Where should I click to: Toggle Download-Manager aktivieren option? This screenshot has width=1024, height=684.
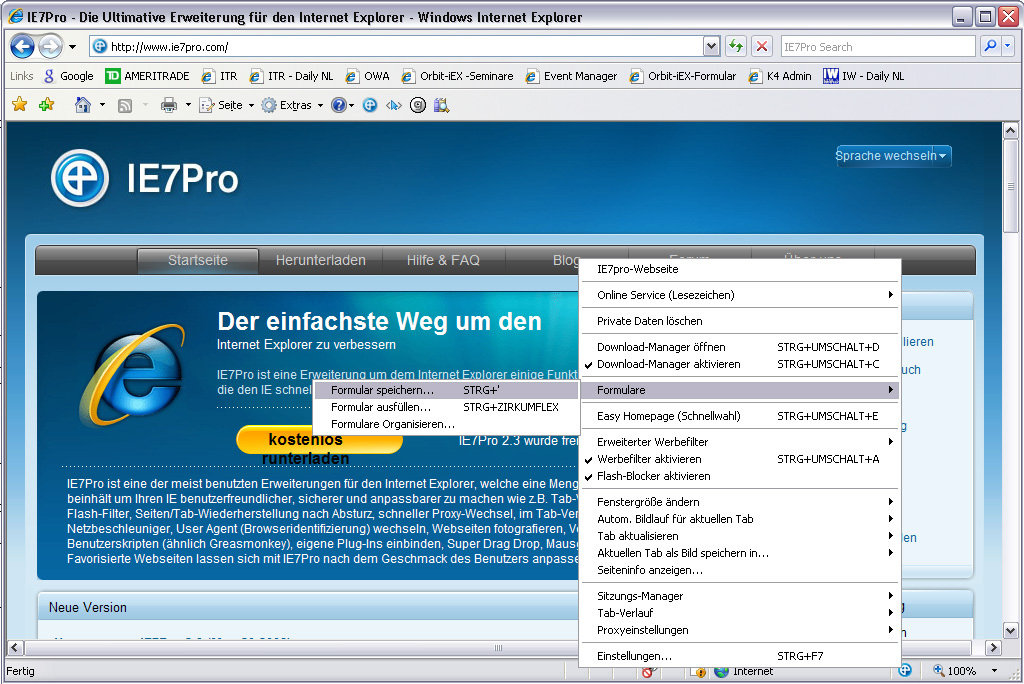738,365
